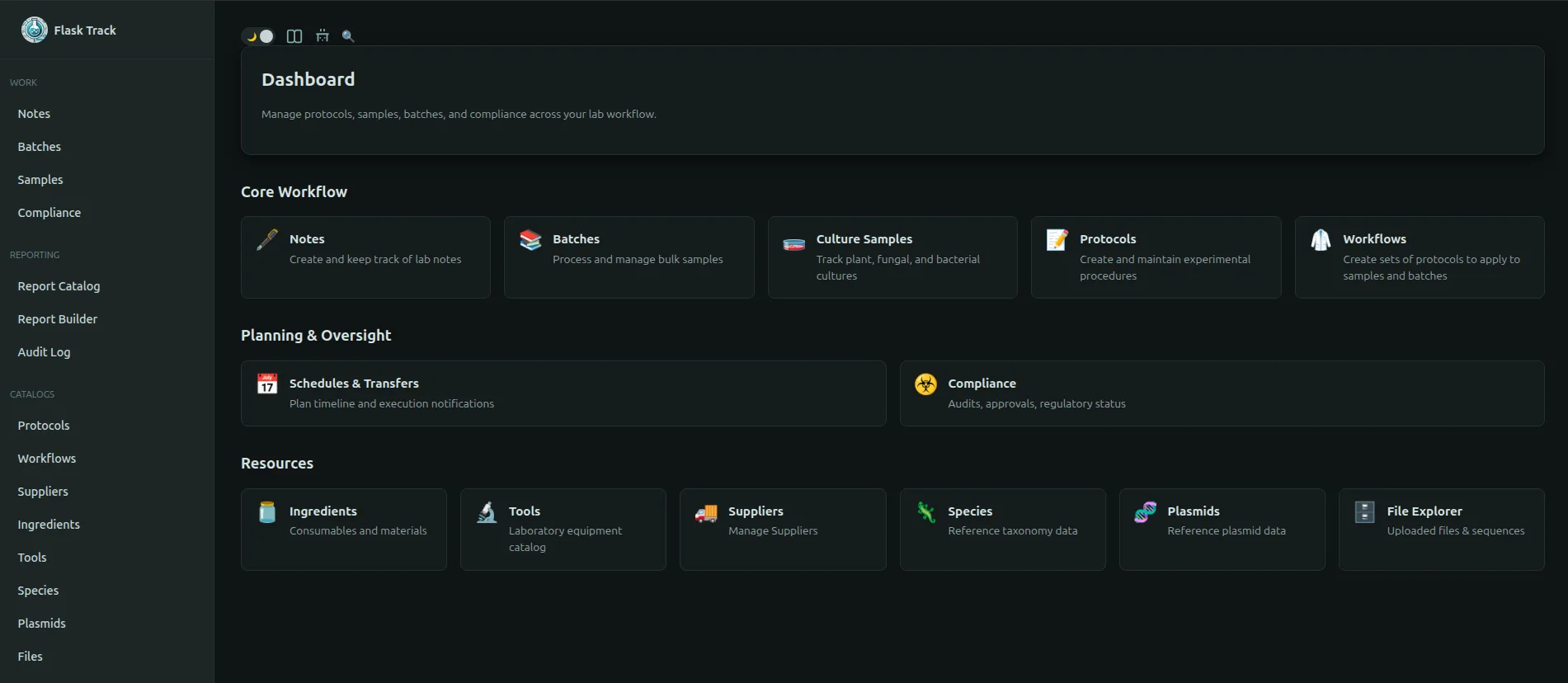Image resolution: width=1568 pixels, height=683 pixels.
Task: Toggle the dark mode moon switch
Action: 258,36
